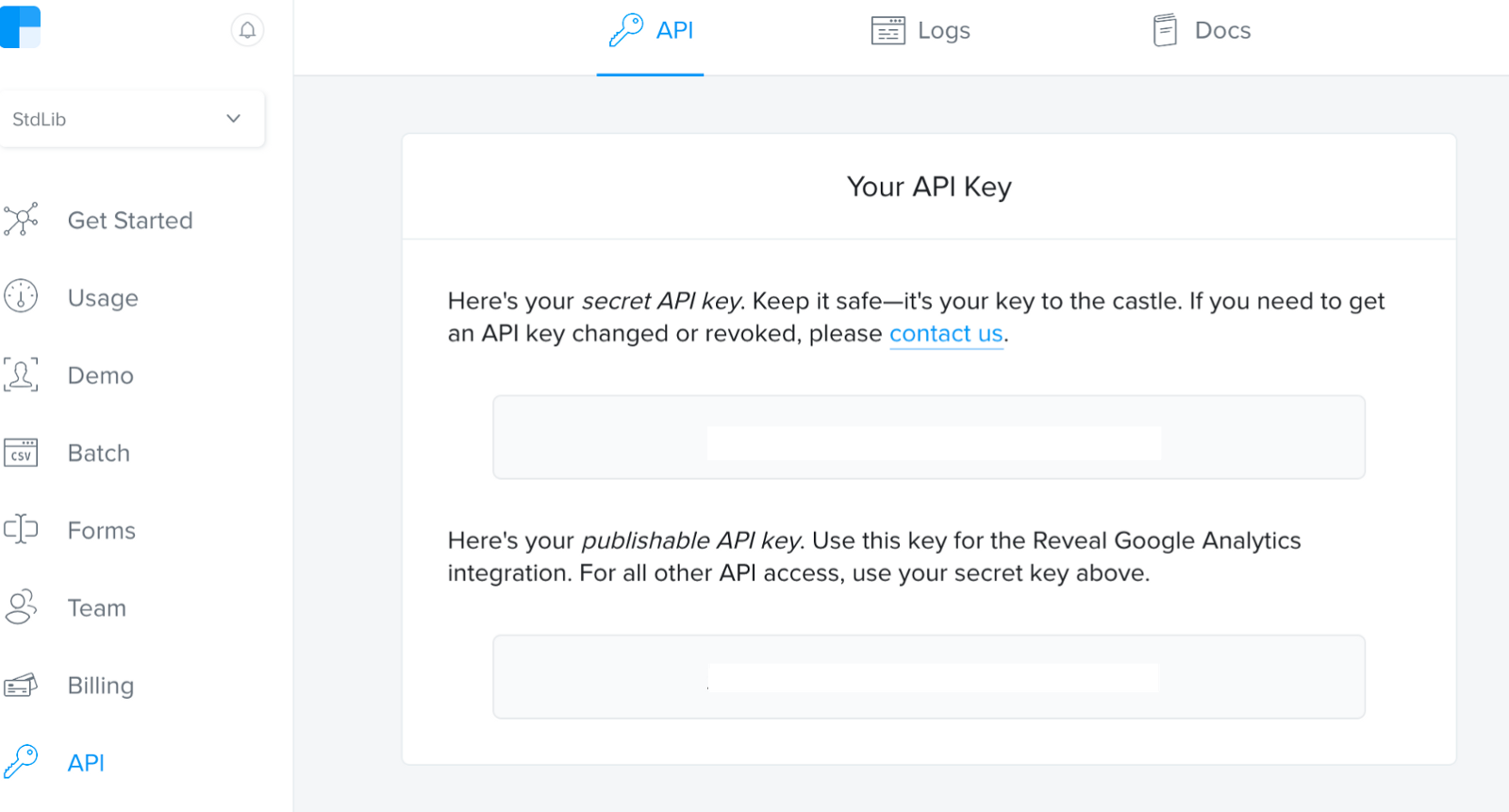Click the Billing credit card icon
The width and height of the screenshot is (1509, 812).
21,685
